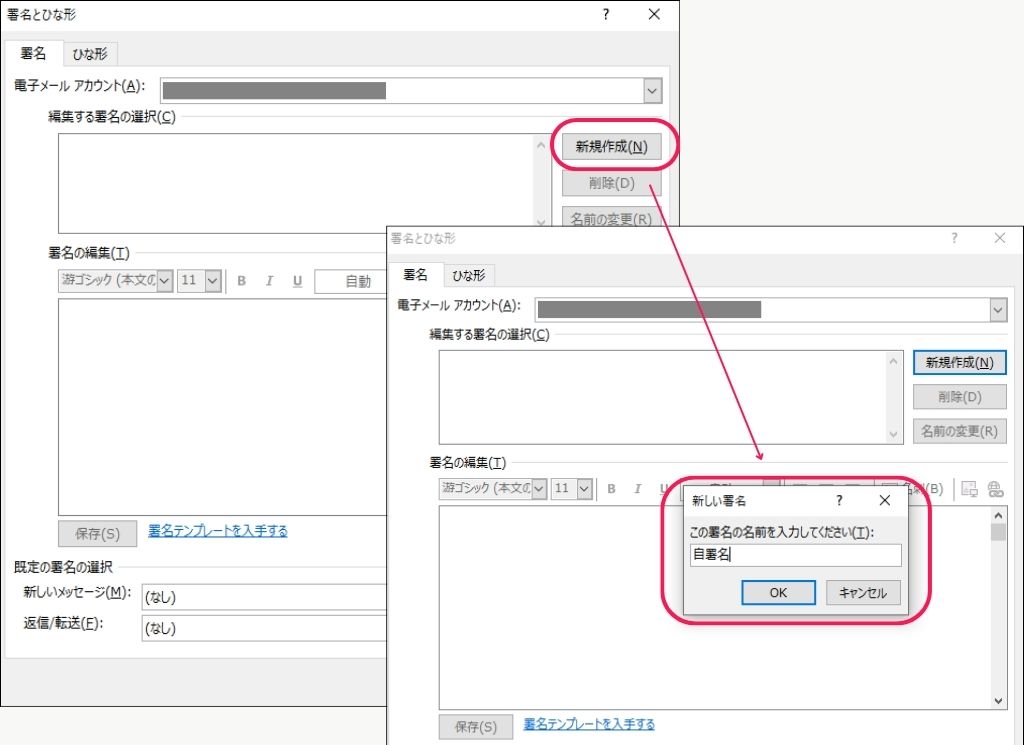The width and height of the screenshot is (1024, 745).
Task: Click Bold icon in the right dialog
Action: click(x=611, y=489)
